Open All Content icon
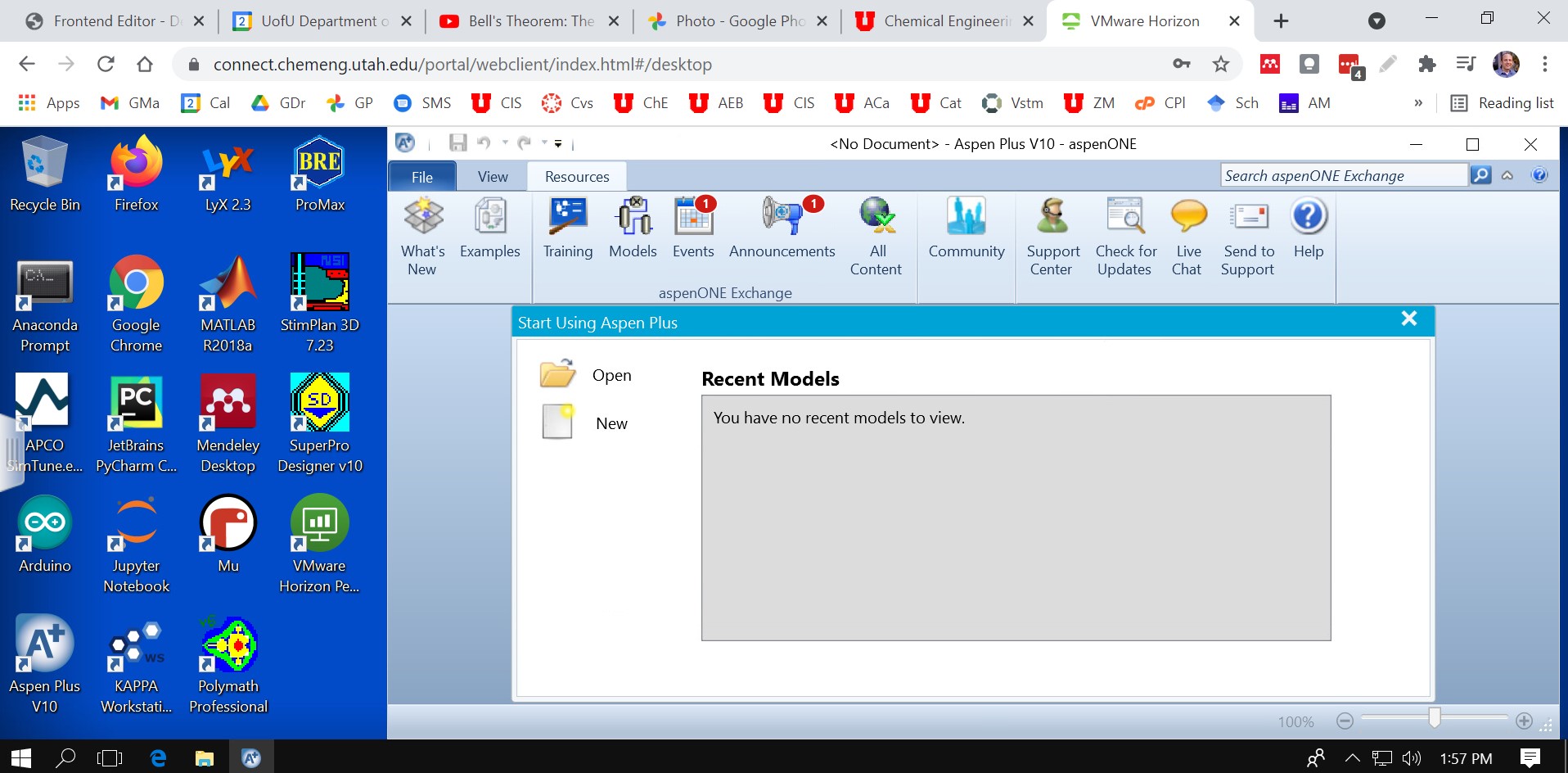 (876, 237)
